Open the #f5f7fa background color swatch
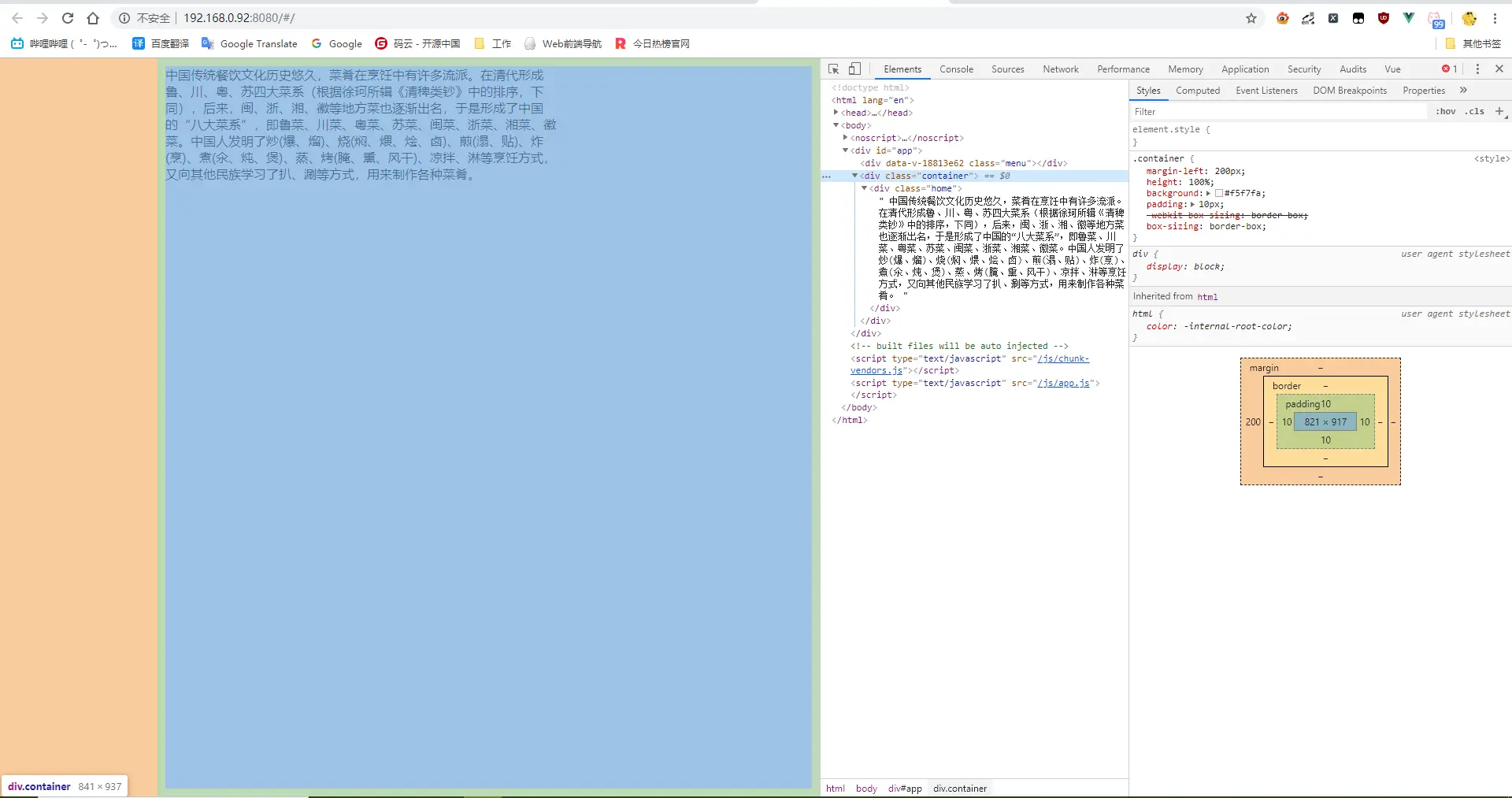Image resolution: width=1512 pixels, height=798 pixels. 1219,193
